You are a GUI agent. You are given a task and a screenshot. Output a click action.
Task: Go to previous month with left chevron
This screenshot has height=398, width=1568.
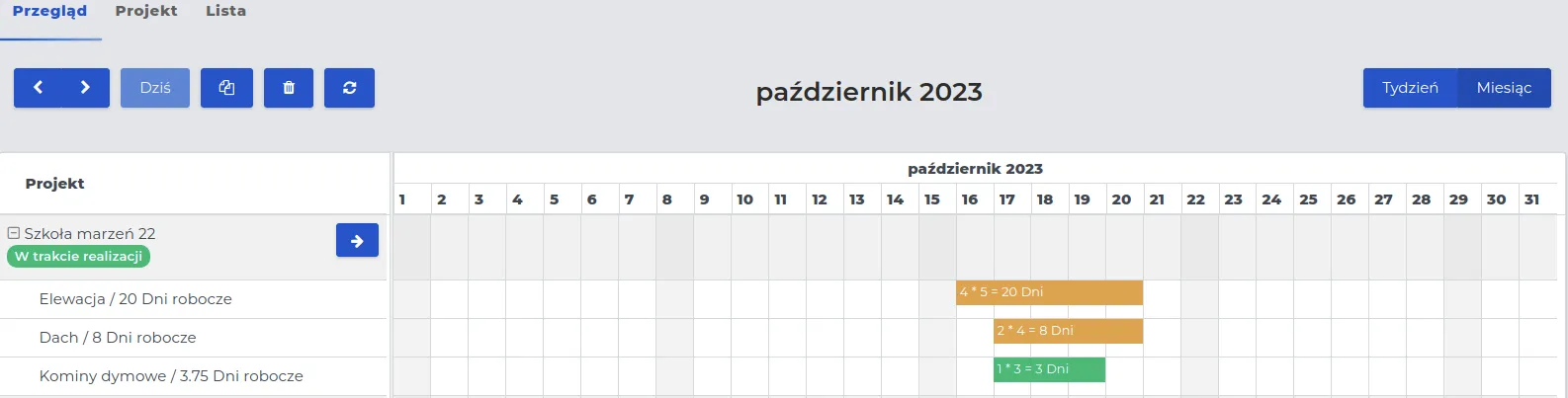(x=38, y=88)
